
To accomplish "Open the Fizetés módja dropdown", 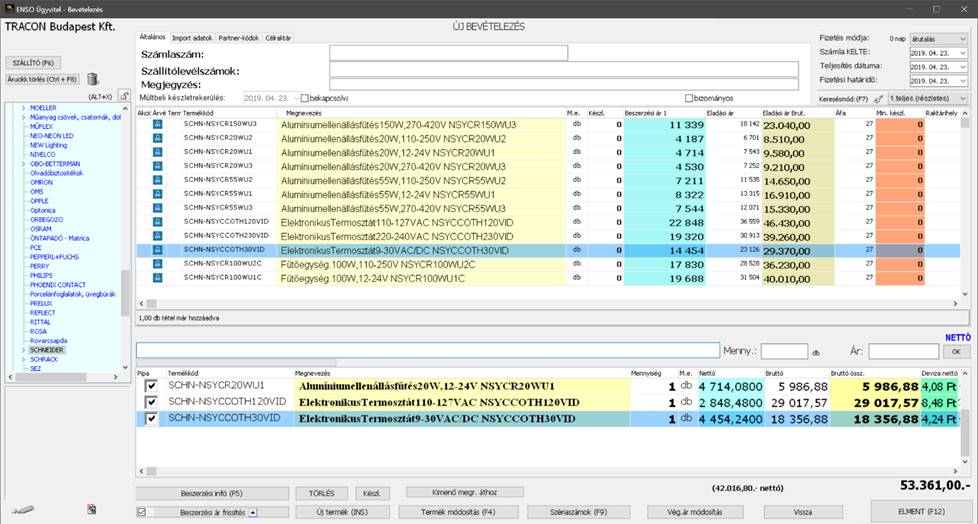I will pyautogui.click(x=939, y=37).
